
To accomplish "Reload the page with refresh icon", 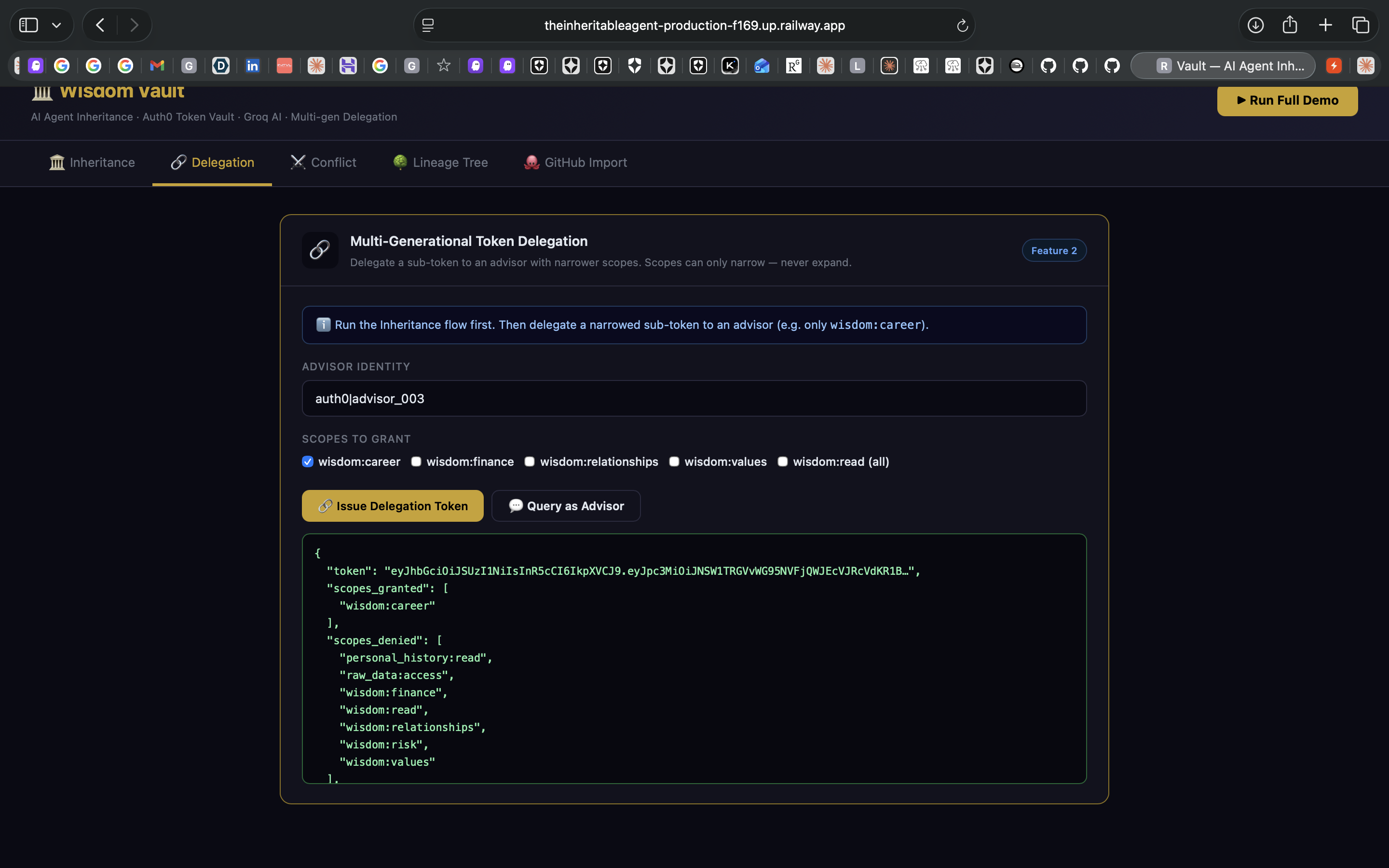I will (x=962, y=25).
